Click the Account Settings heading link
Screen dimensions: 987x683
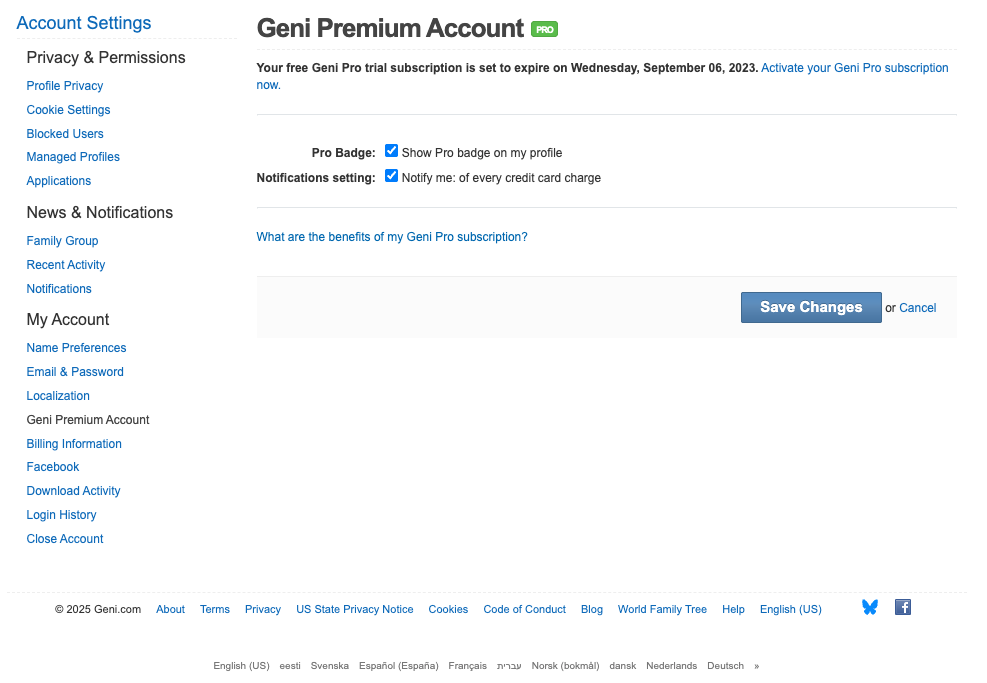[x=84, y=23]
